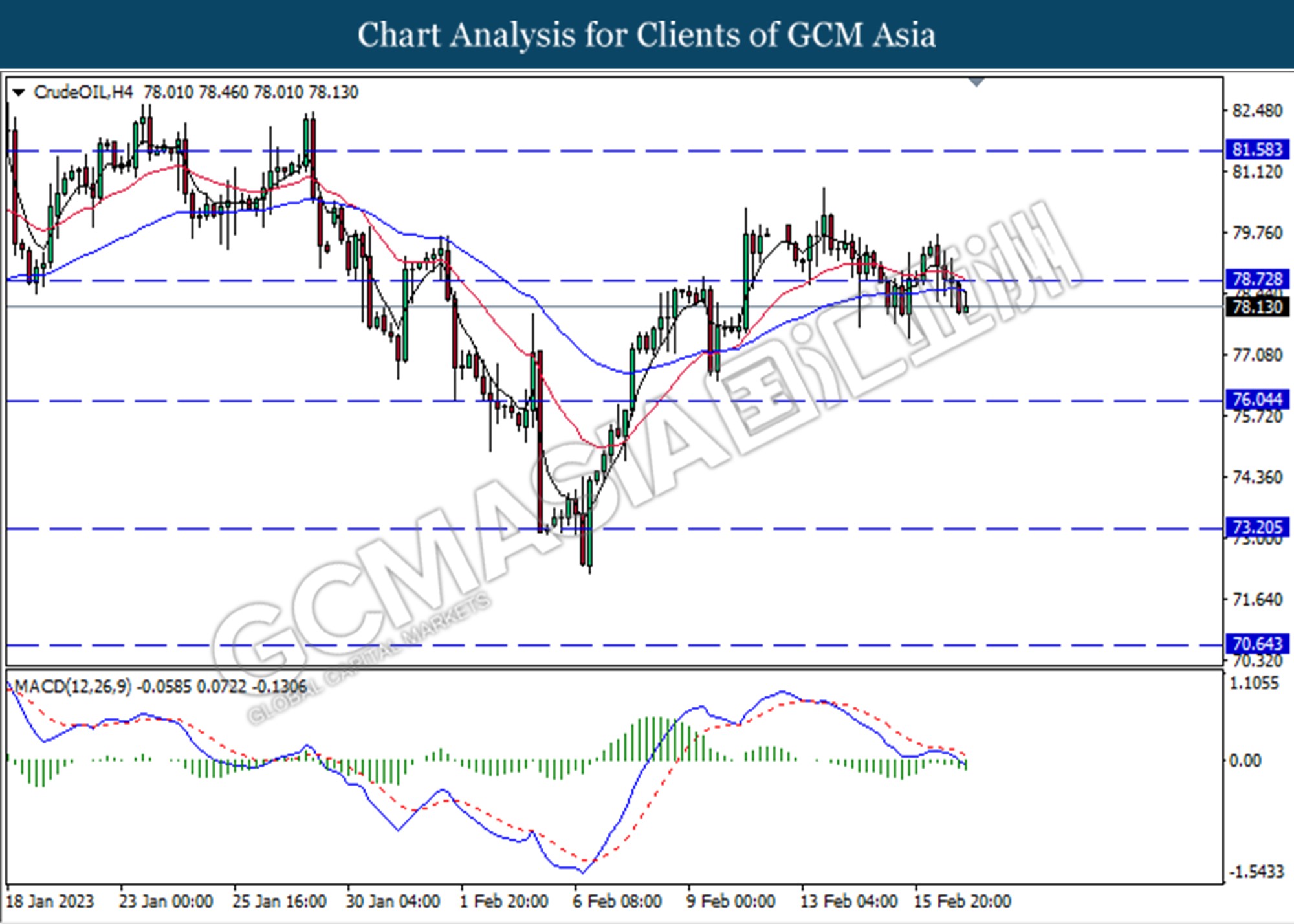Viewport: 1294px width, 924px height.
Task: Select the 76.044 price level label
Action: point(1257,399)
